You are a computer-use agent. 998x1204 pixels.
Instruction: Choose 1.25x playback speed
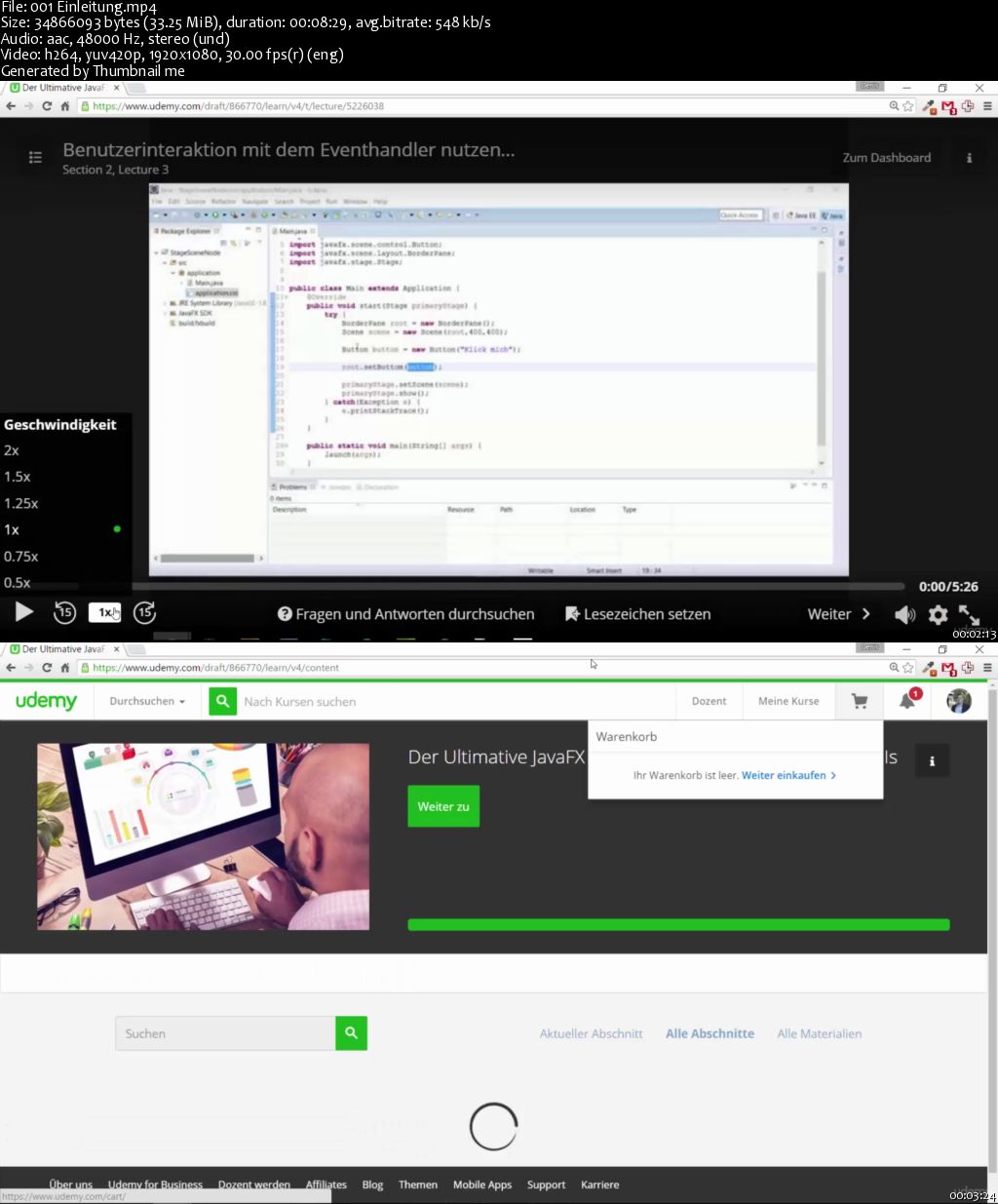[x=21, y=503]
